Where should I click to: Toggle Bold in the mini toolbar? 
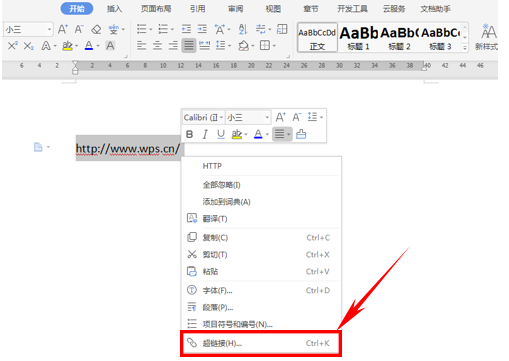tap(189, 134)
